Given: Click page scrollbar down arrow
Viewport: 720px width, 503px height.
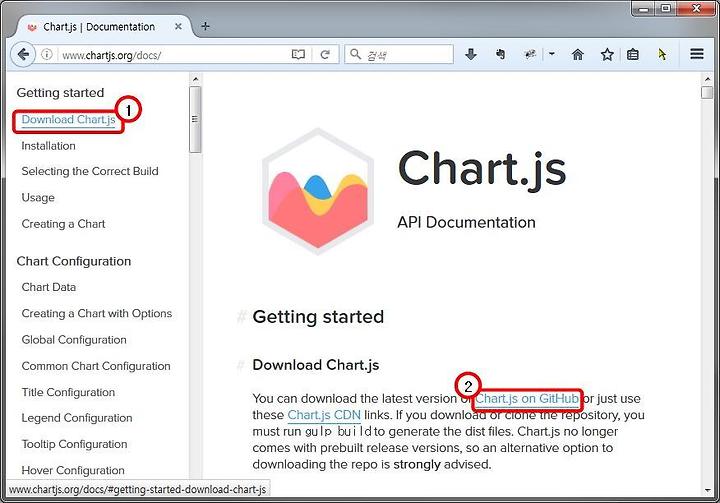Looking at the screenshot, I should pos(707,490).
